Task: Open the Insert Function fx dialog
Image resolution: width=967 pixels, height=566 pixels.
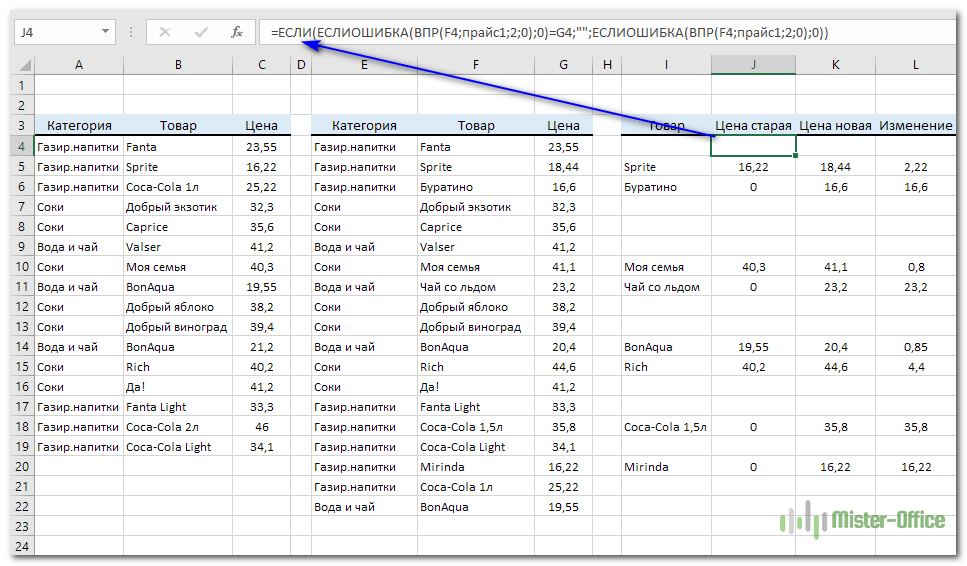Action: pyautogui.click(x=237, y=32)
